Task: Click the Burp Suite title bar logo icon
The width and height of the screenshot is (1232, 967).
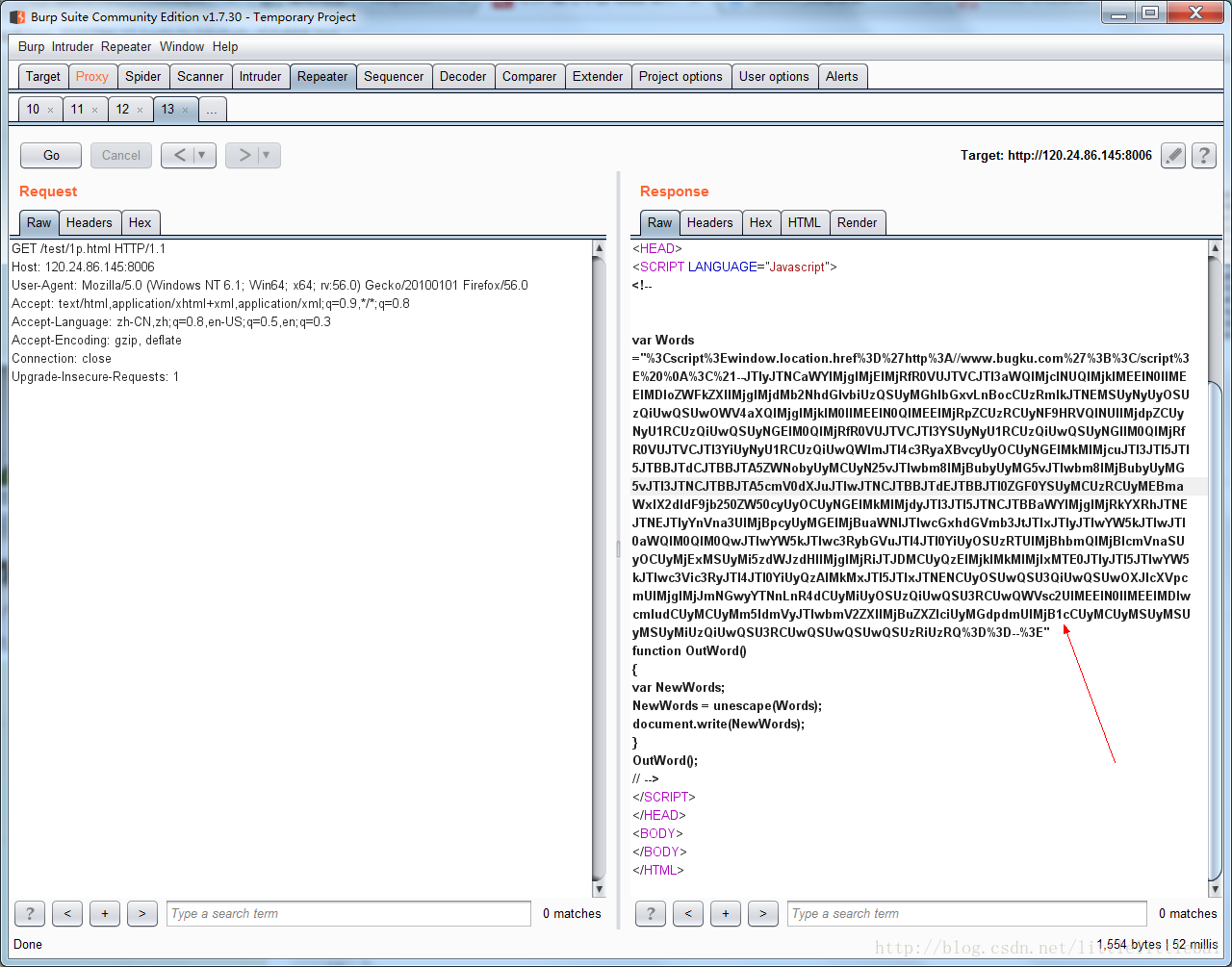Action: (x=16, y=16)
